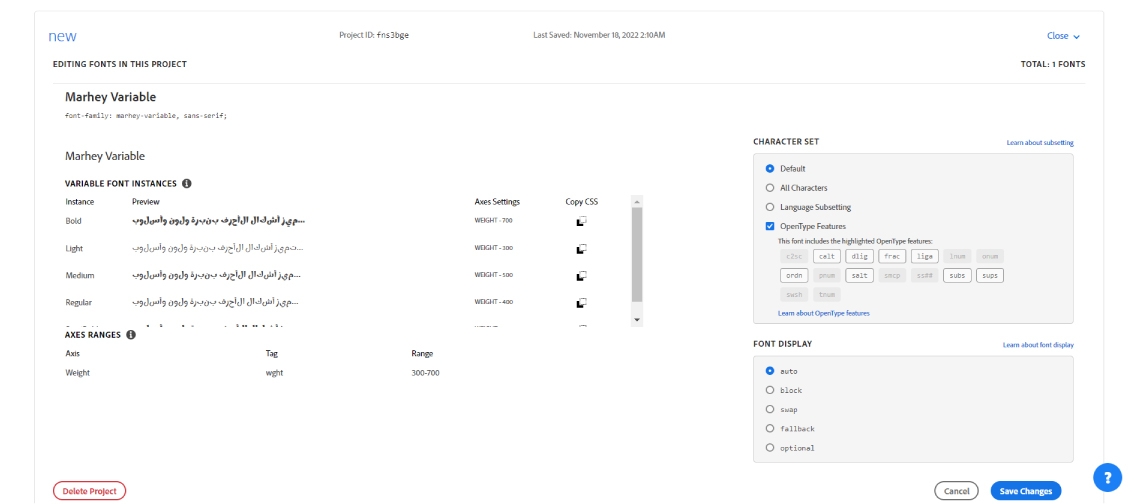The width and height of the screenshot is (1141, 504).
Task: Select block font display
Action: tap(770, 391)
